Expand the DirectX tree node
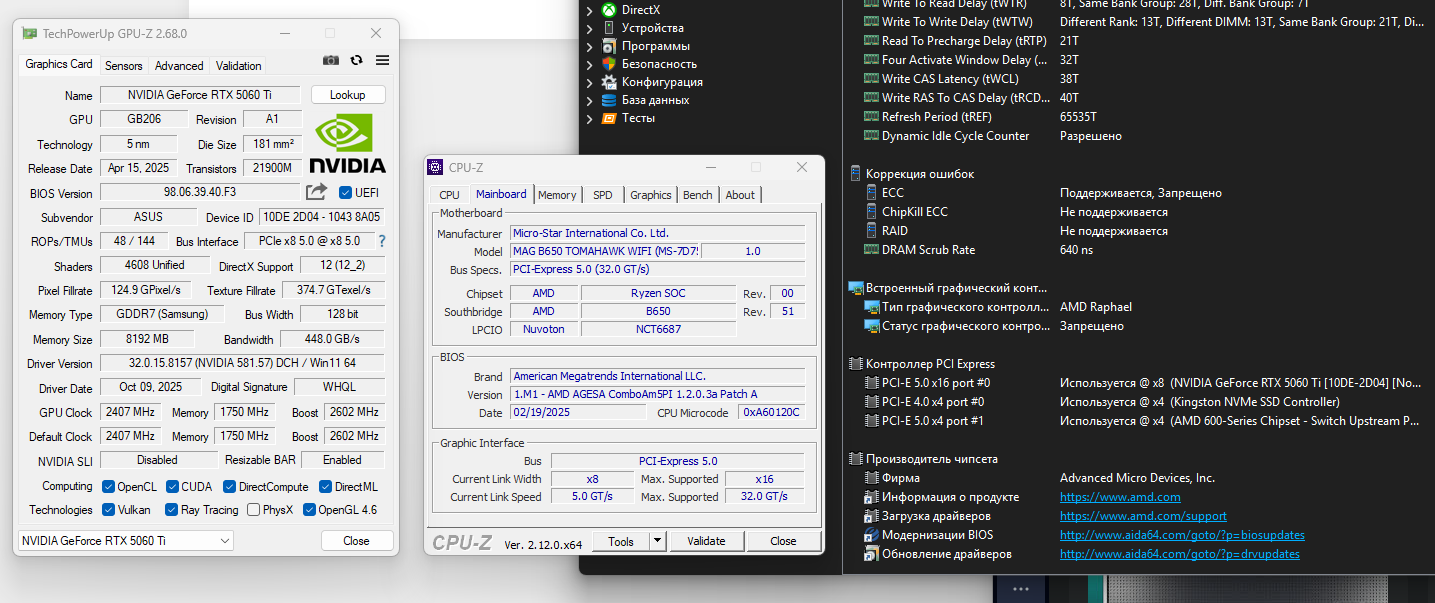The height and width of the screenshot is (603, 1435). (x=590, y=10)
